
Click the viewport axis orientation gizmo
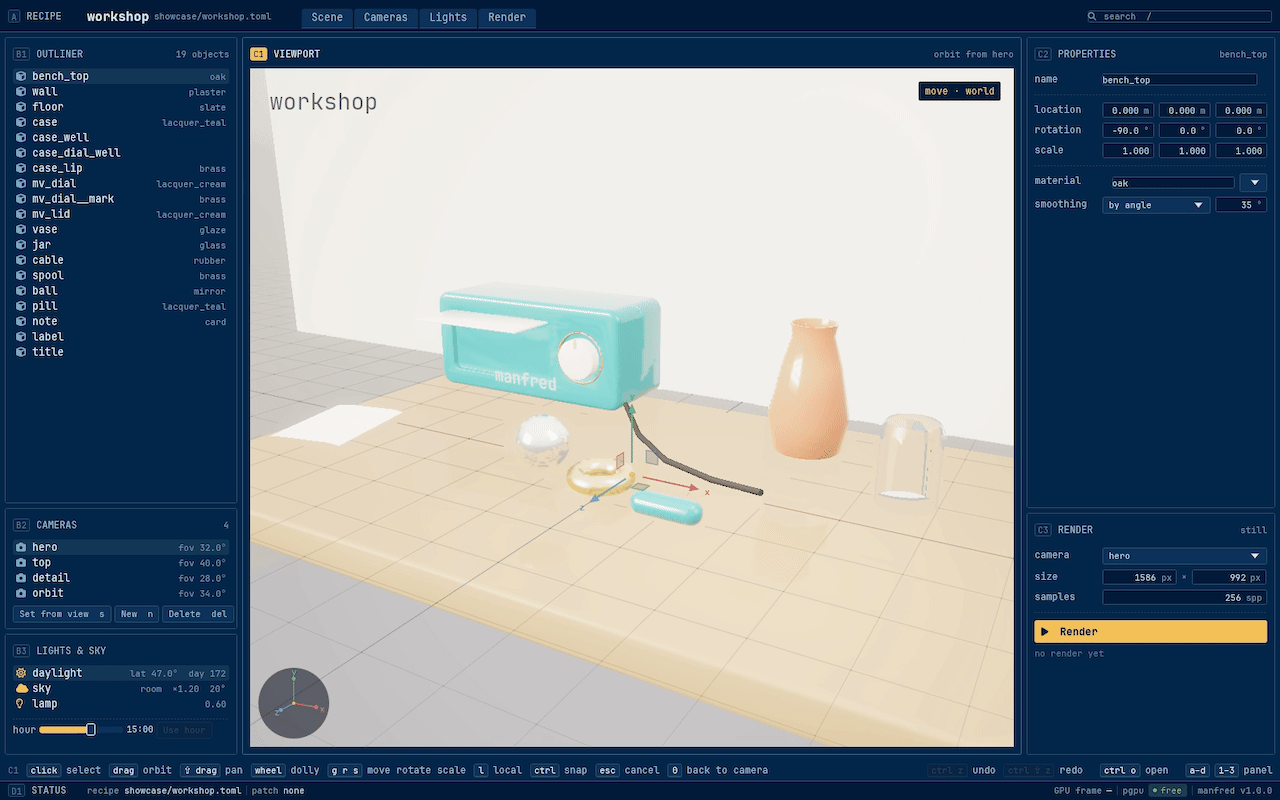point(294,703)
